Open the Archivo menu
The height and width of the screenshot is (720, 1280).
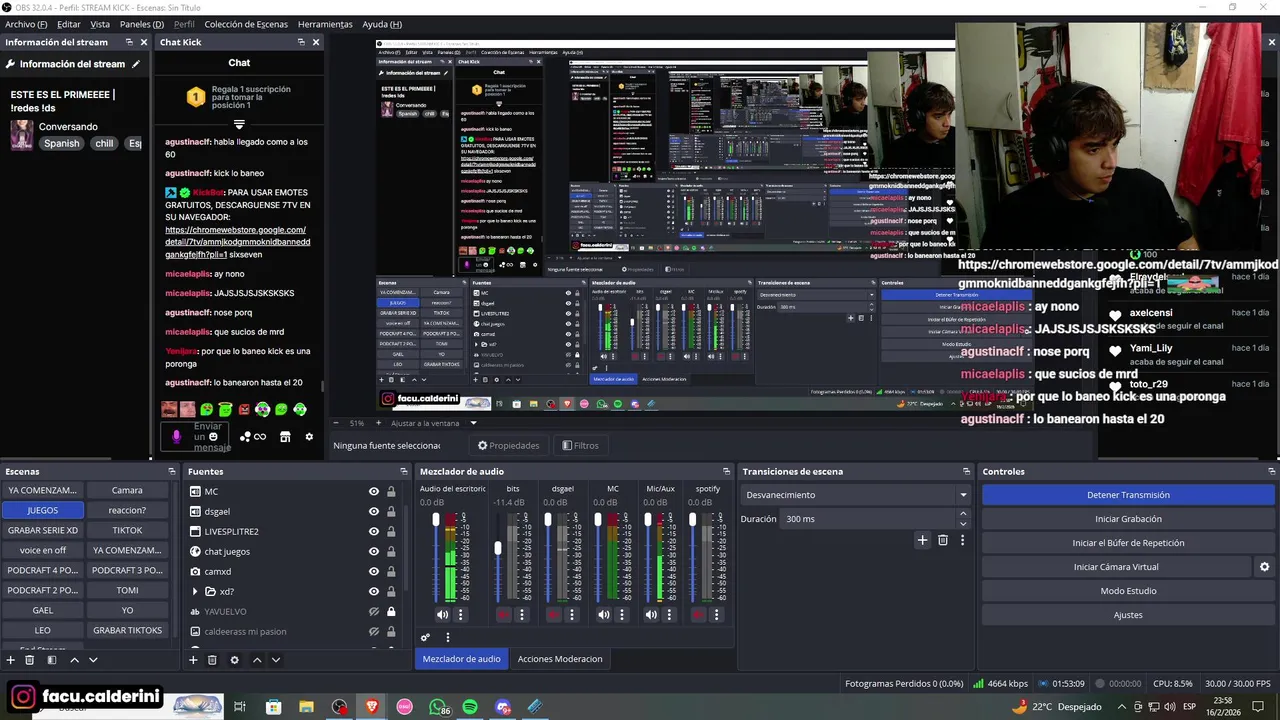coord(26,24)
